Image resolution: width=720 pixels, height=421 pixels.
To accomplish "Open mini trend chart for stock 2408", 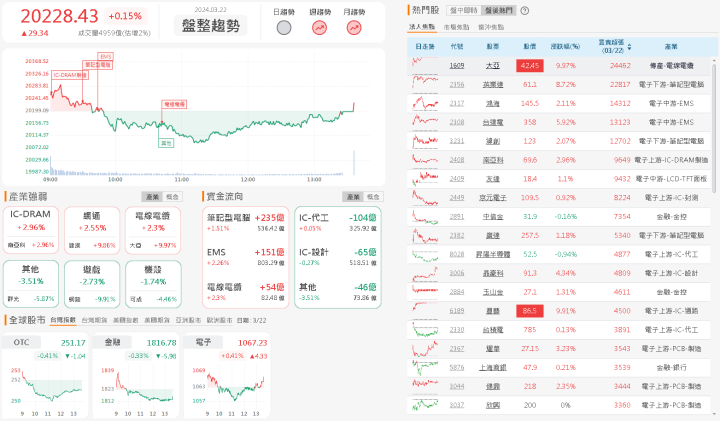I will tap(425, 160).
